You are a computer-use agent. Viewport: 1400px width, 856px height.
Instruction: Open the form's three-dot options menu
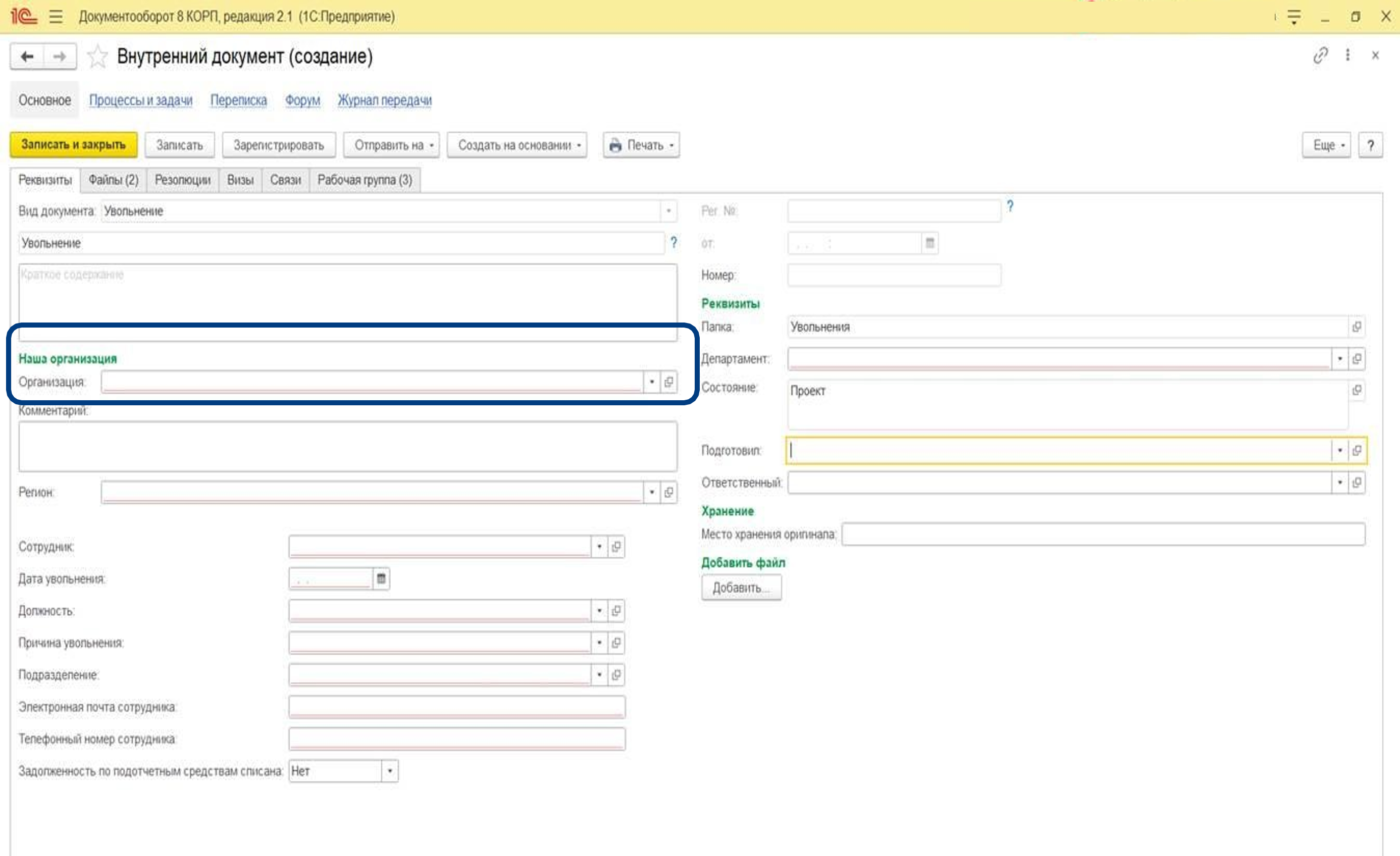pos(1347,55)
